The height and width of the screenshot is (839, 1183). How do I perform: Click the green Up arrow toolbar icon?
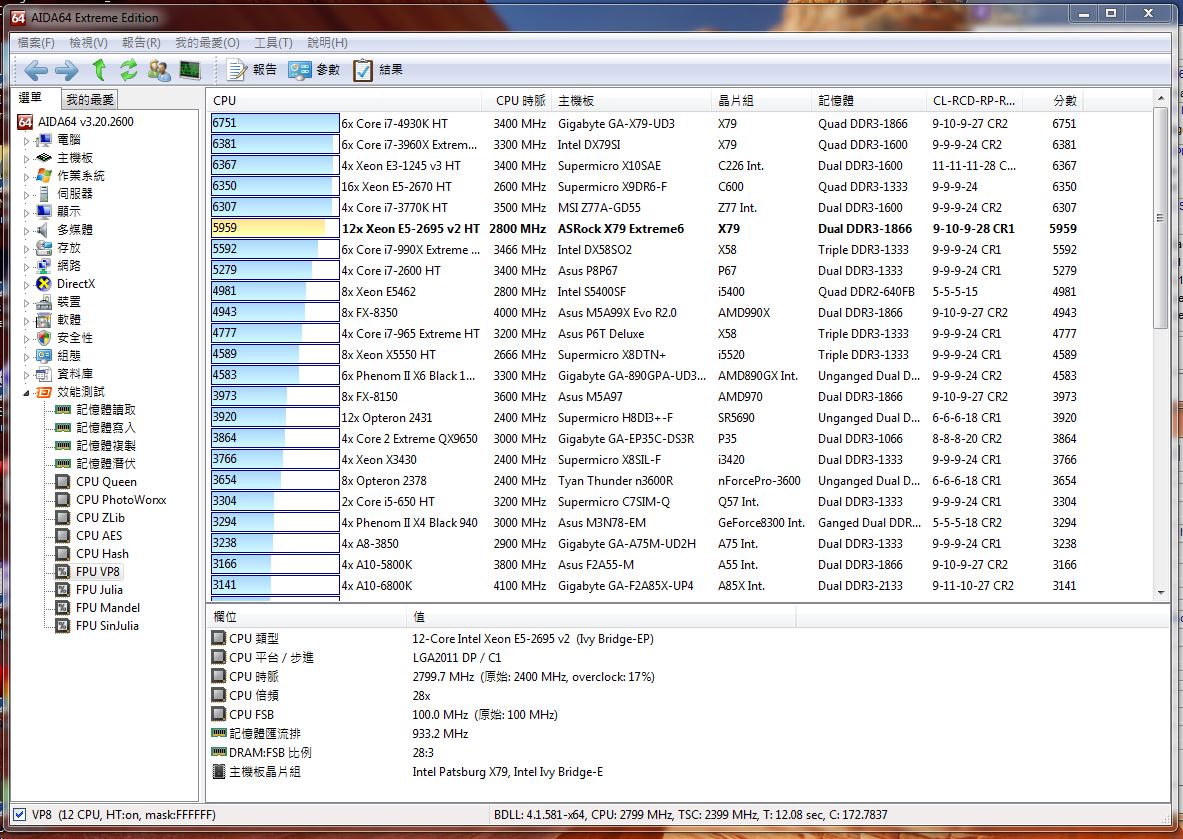(x=99, y=70)
